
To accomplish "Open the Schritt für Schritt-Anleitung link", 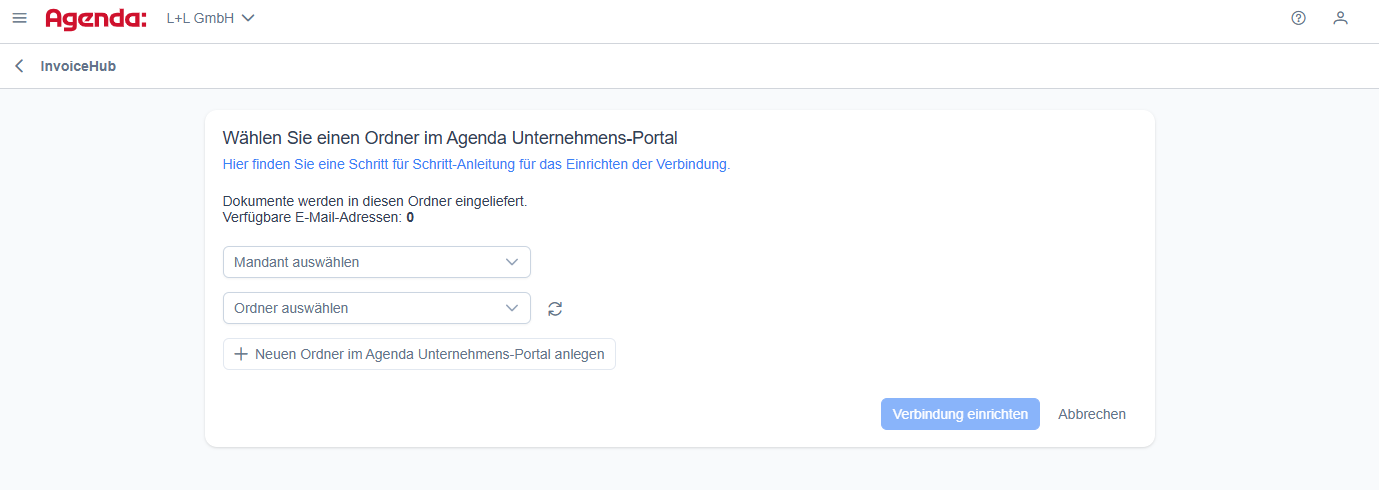I will pos(476,164).
